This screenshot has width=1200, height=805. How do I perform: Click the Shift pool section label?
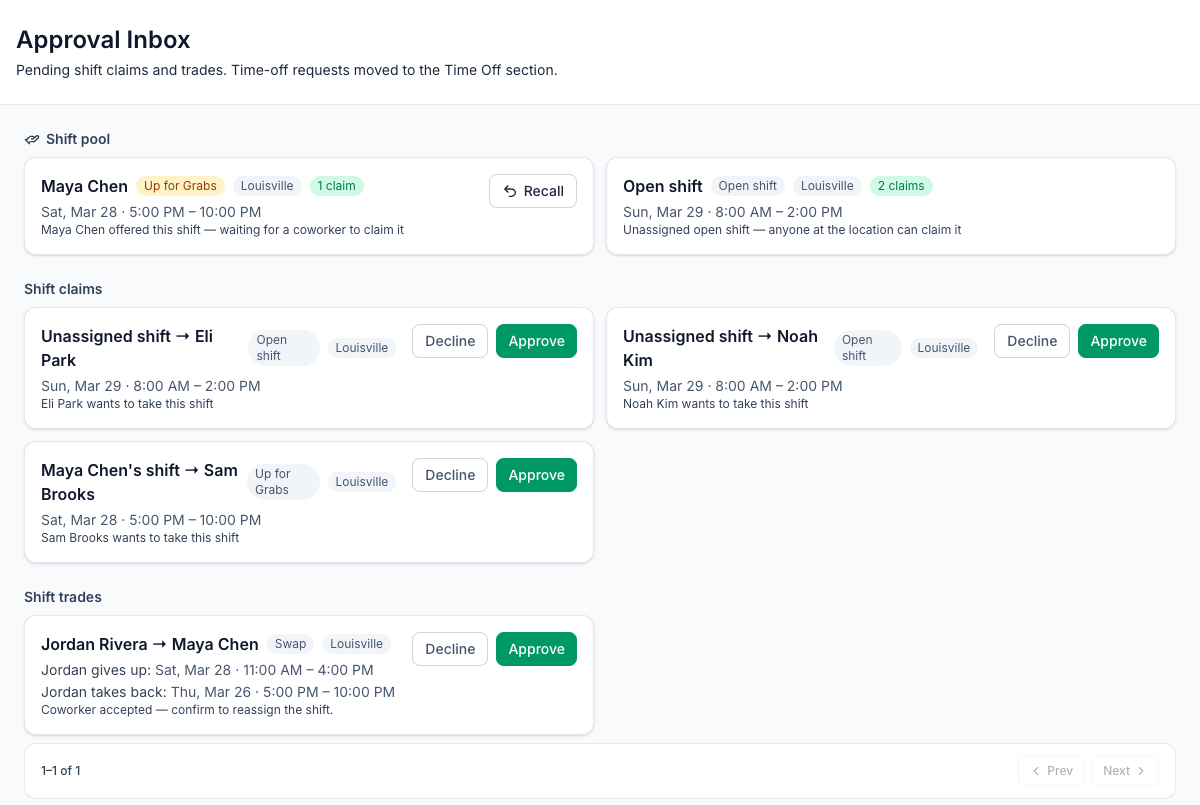point(78,139)
